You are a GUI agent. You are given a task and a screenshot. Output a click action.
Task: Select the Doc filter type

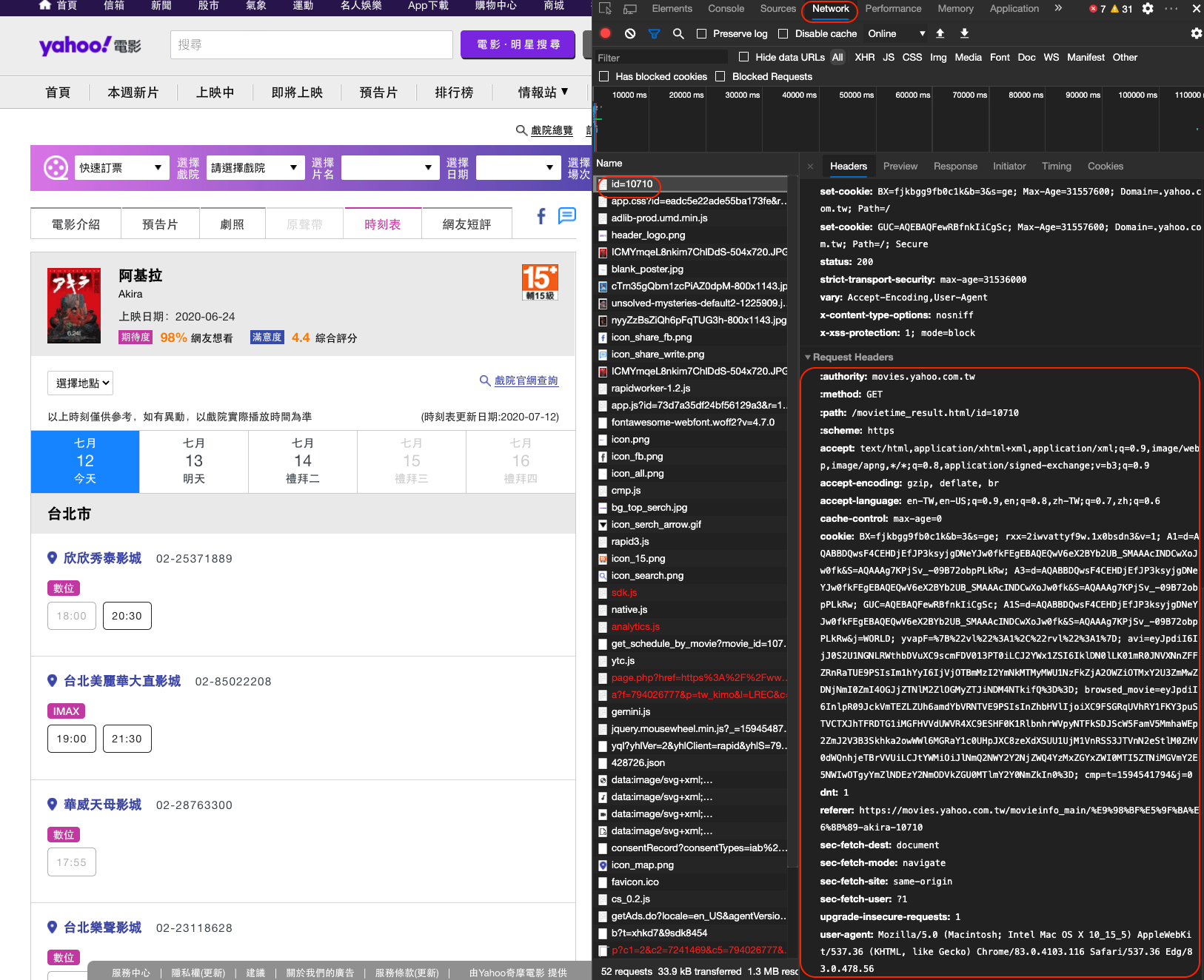pyautogui.click(x=1026, y=57)
